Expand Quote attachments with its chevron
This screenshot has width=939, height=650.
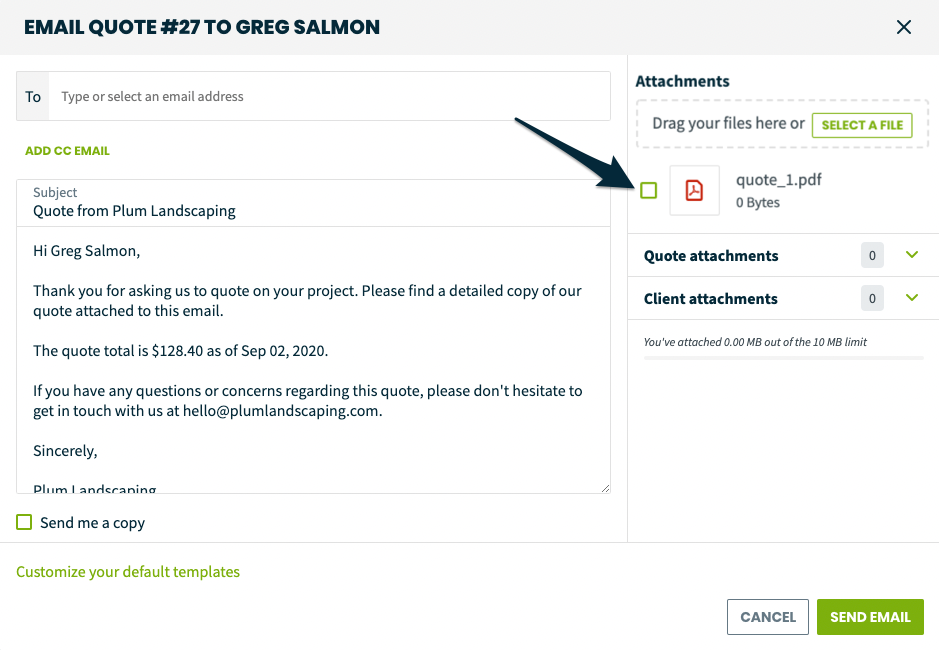pos(911,255)
